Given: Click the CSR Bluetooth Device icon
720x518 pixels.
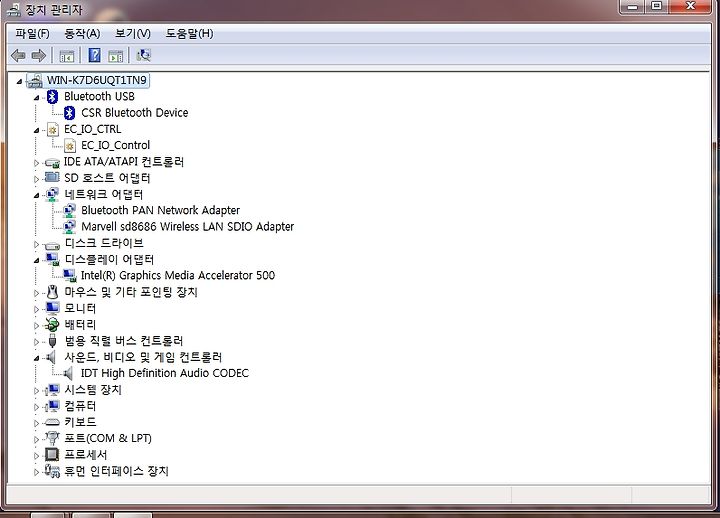Looking at the screenshot, I should [x=69, y=113].
